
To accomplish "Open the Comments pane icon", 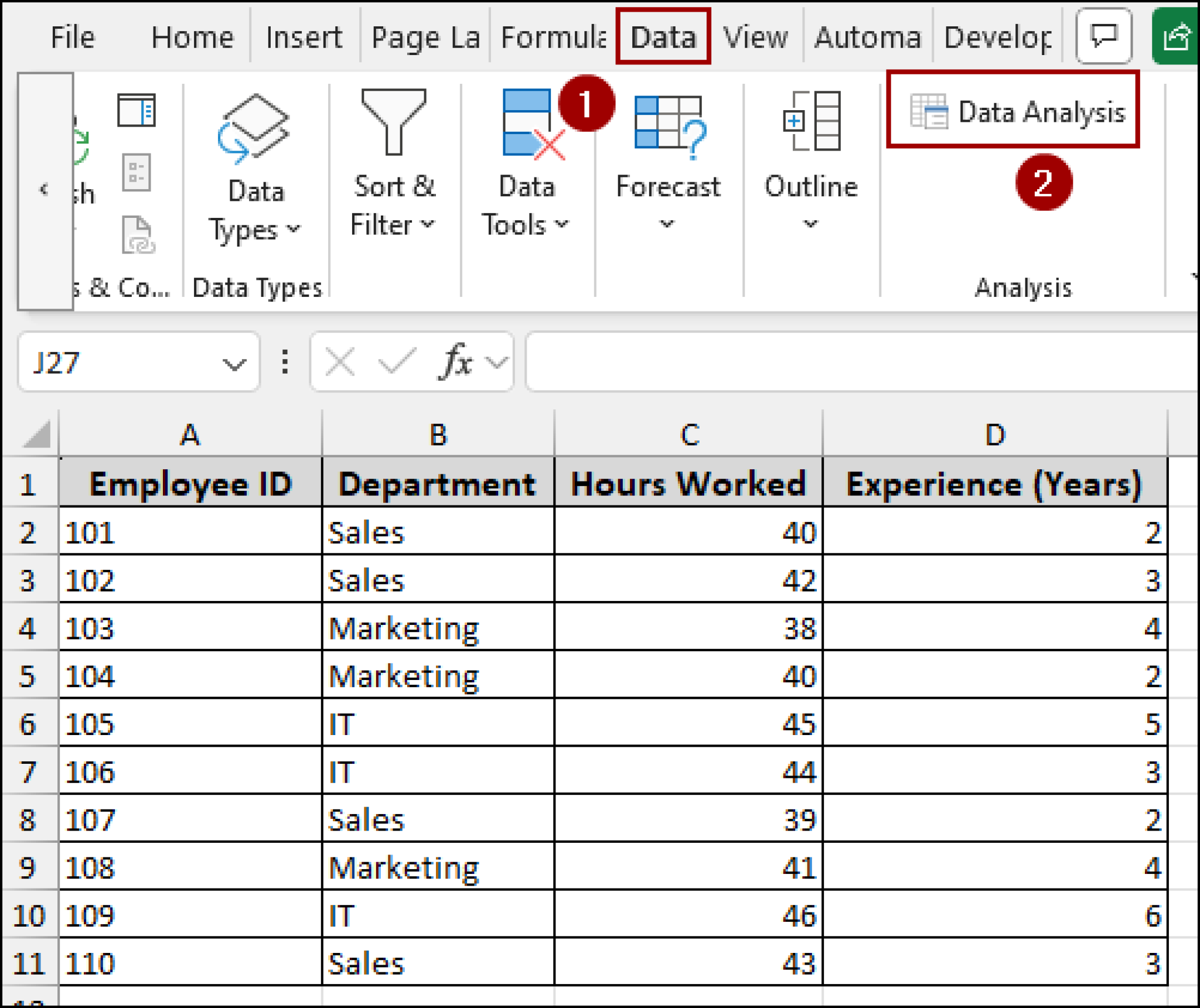I will (x=1104, y=36).
